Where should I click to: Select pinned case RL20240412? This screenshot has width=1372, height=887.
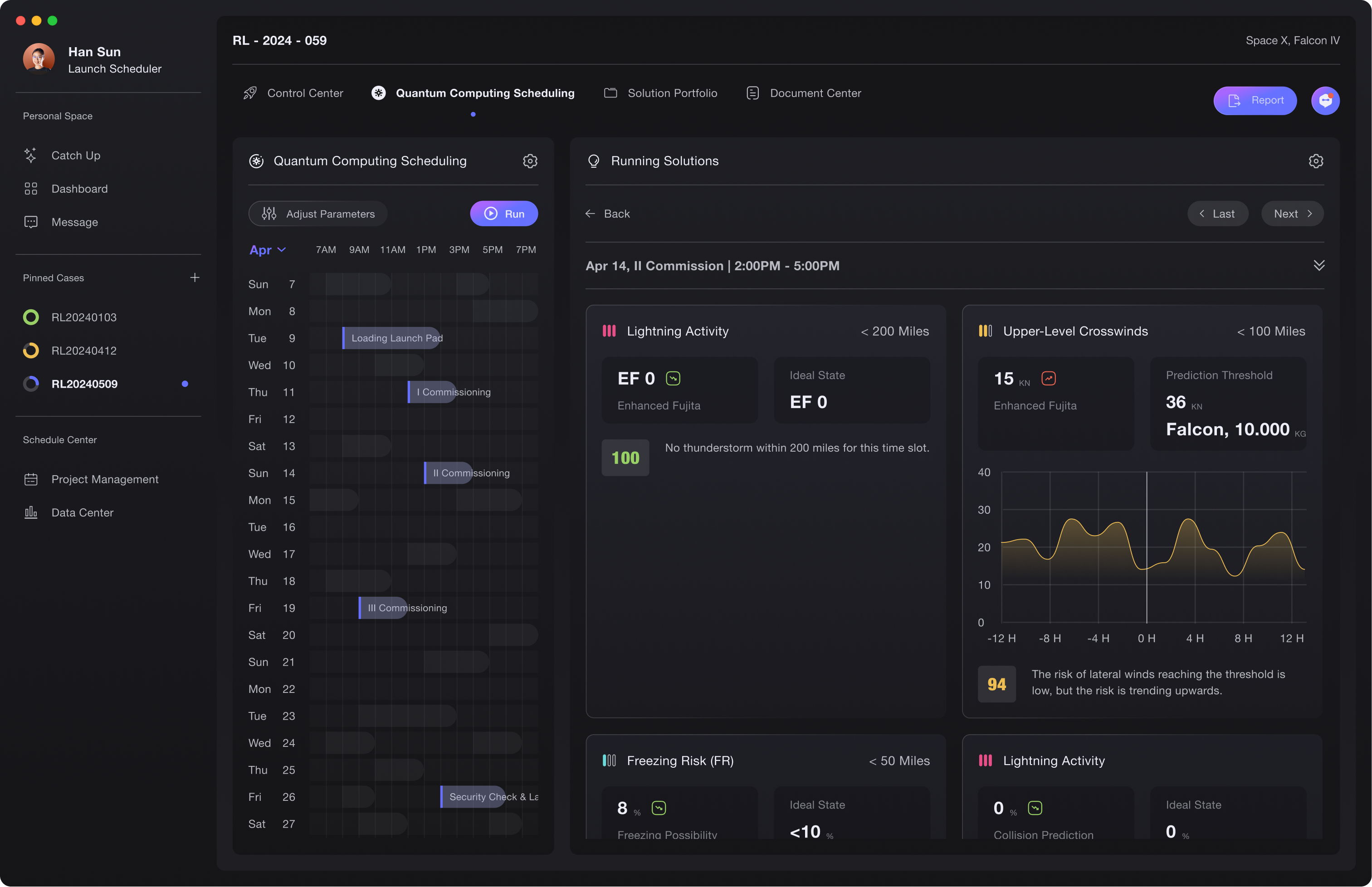(83, 351)
